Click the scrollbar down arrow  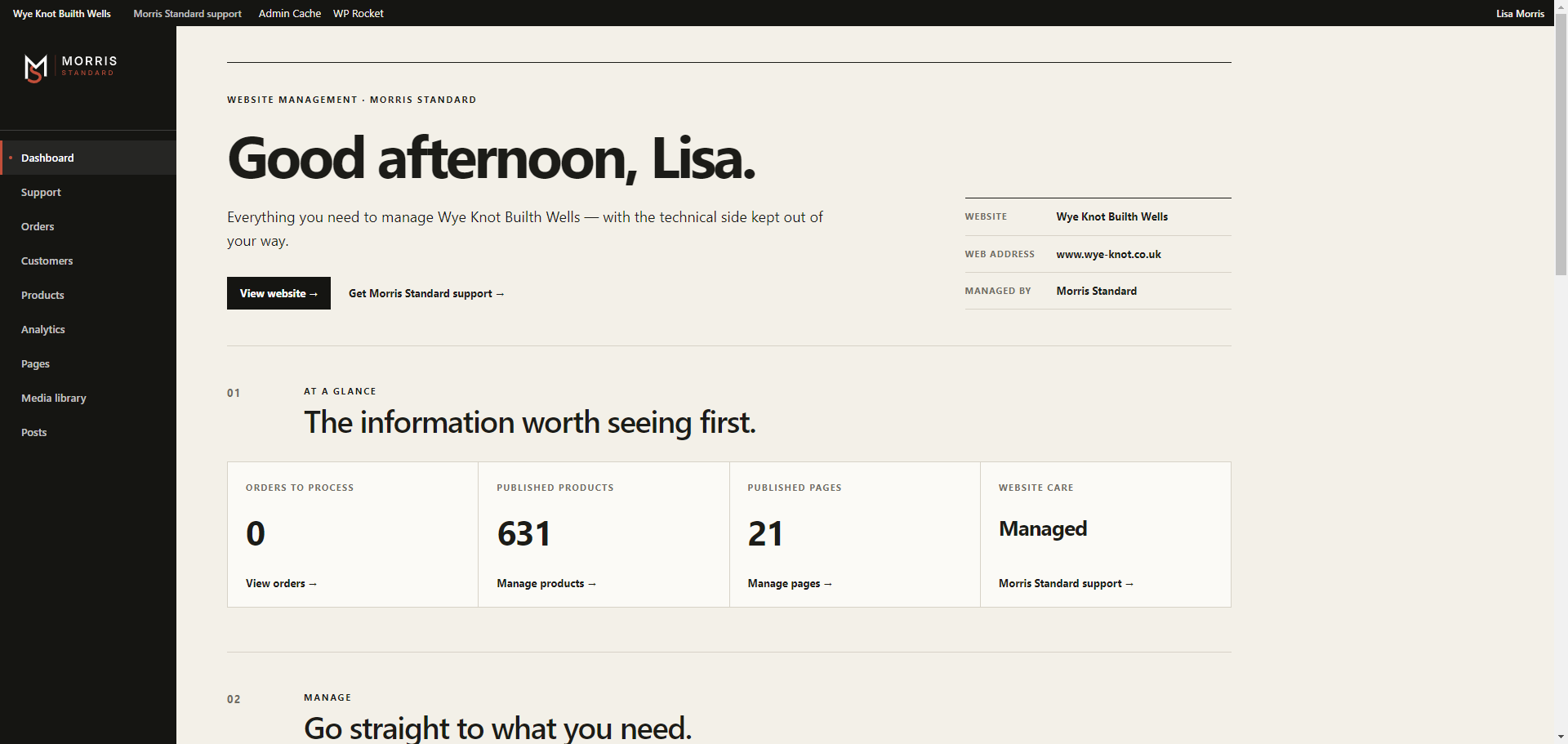[1561, 737]
